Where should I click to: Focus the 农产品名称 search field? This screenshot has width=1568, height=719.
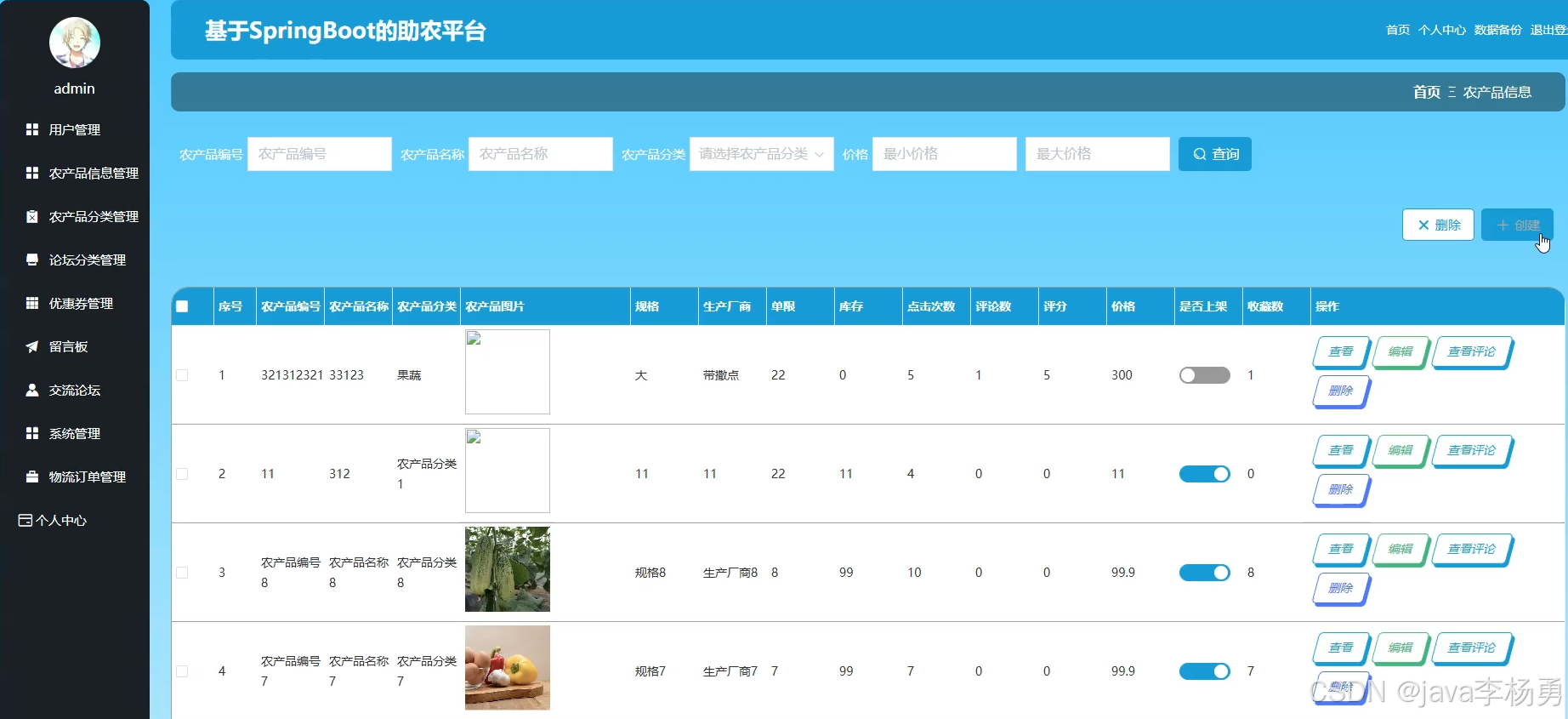[x=541, y=154]
